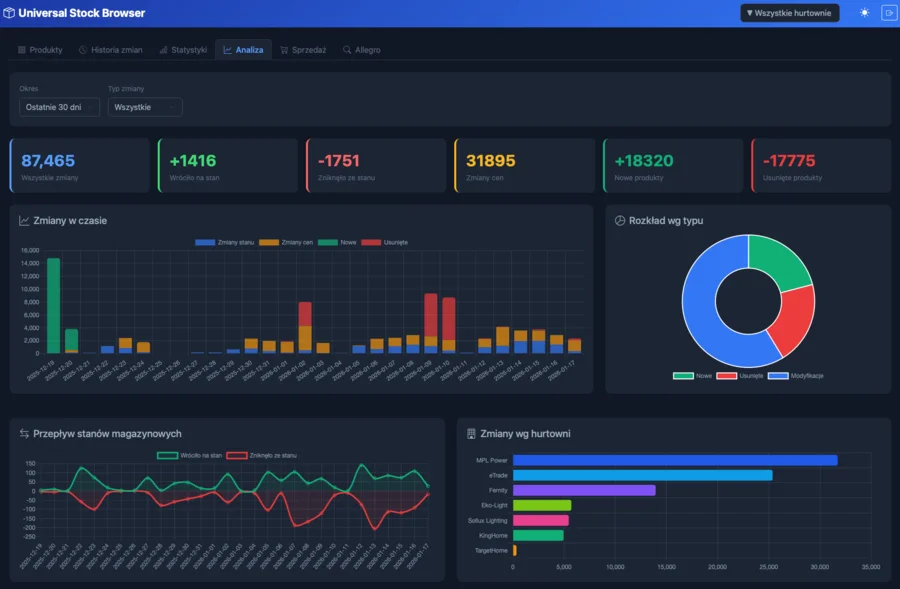Open the Okres dropdown showing Ostatnie 30 dni
Image resolution: width=900 pixels, height=589 pixels.
(x=58, y=107)
